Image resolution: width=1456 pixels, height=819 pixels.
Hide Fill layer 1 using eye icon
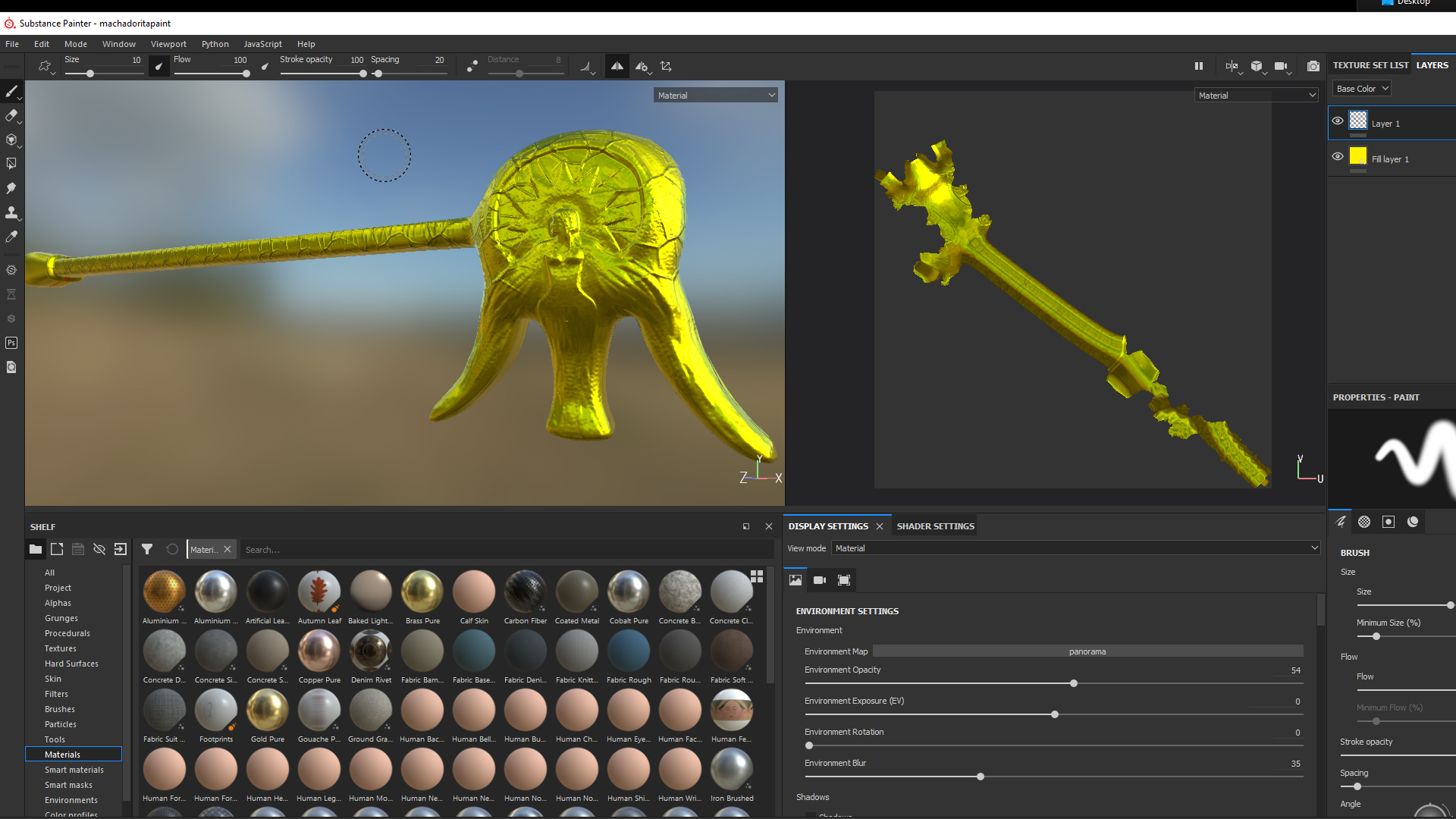click(x=1338, y=156)
